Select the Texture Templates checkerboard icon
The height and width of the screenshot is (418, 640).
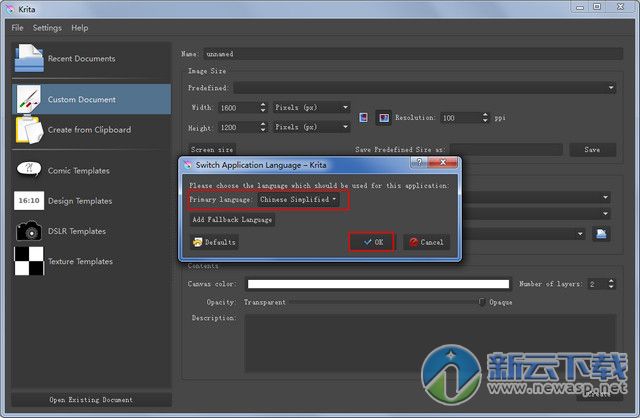pos(28,261)
